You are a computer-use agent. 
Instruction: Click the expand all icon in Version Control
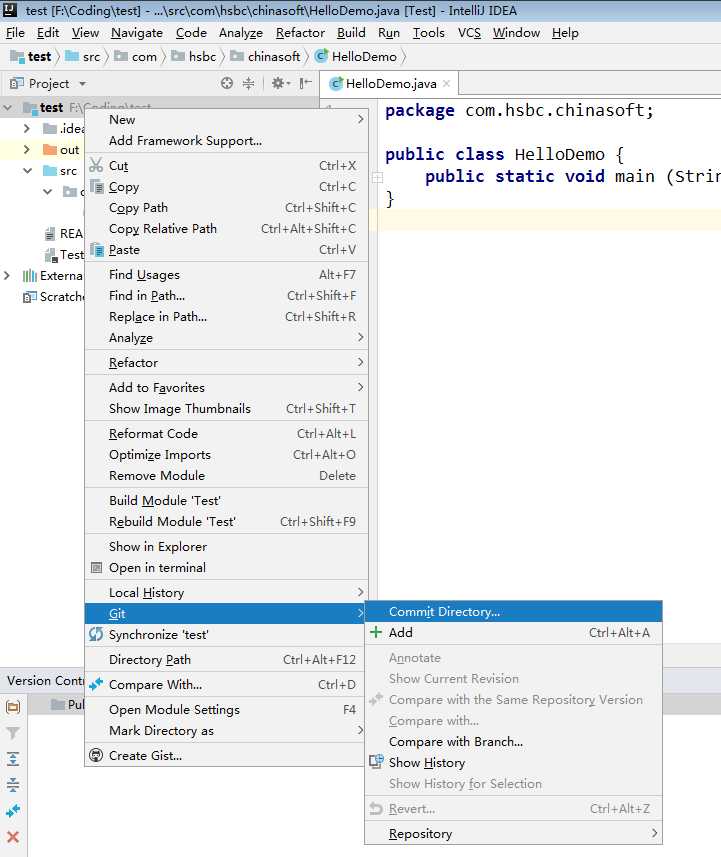tap(13, 759)
